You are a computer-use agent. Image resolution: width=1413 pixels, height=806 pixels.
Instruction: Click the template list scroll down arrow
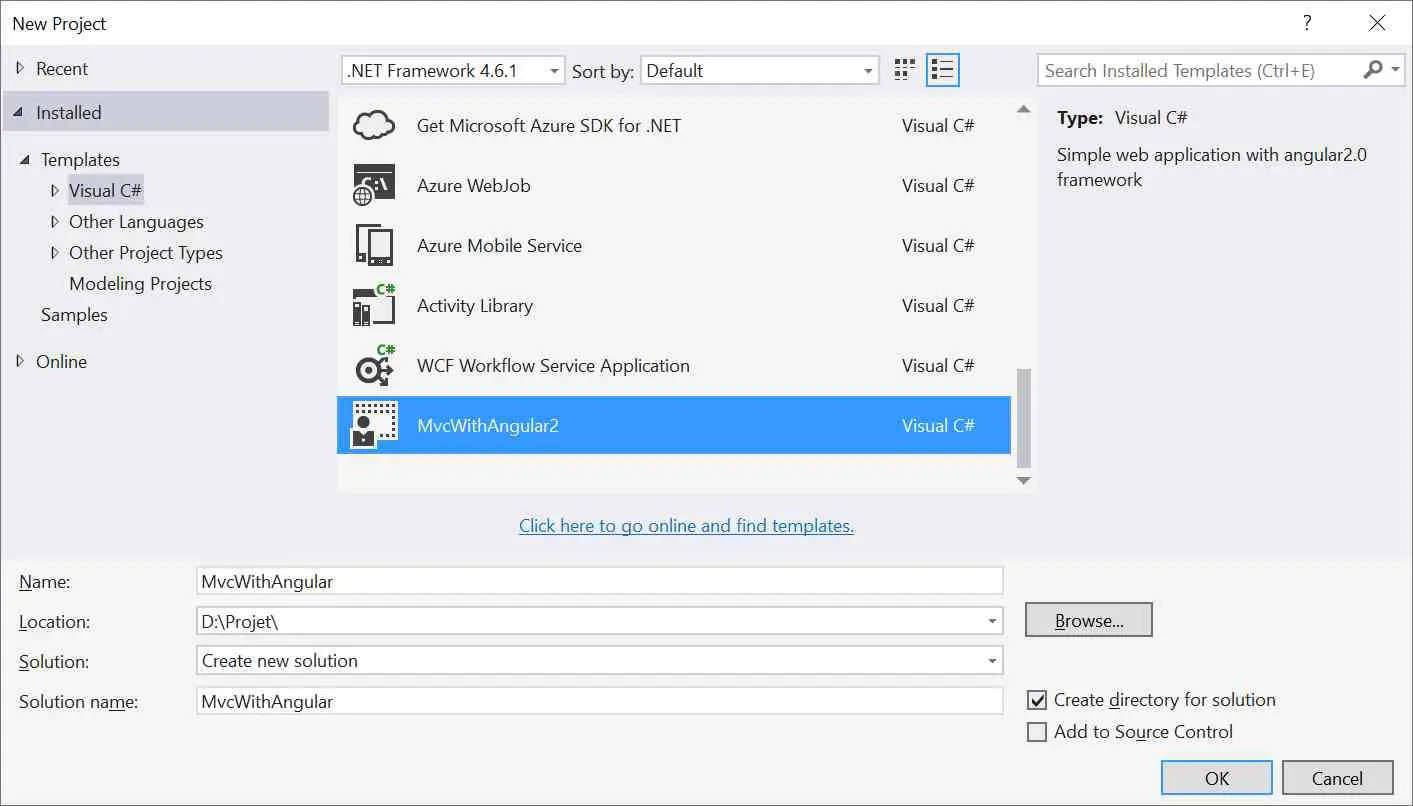(x=1023, y=481)
